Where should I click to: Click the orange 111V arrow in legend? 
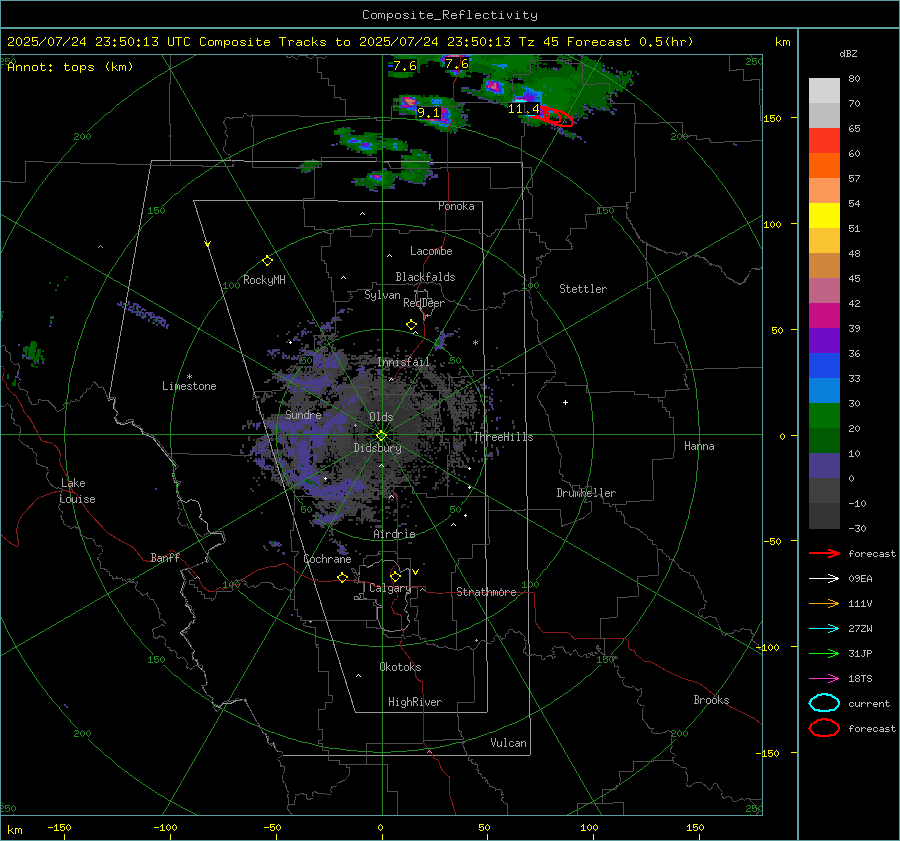(x=824, y=603)
